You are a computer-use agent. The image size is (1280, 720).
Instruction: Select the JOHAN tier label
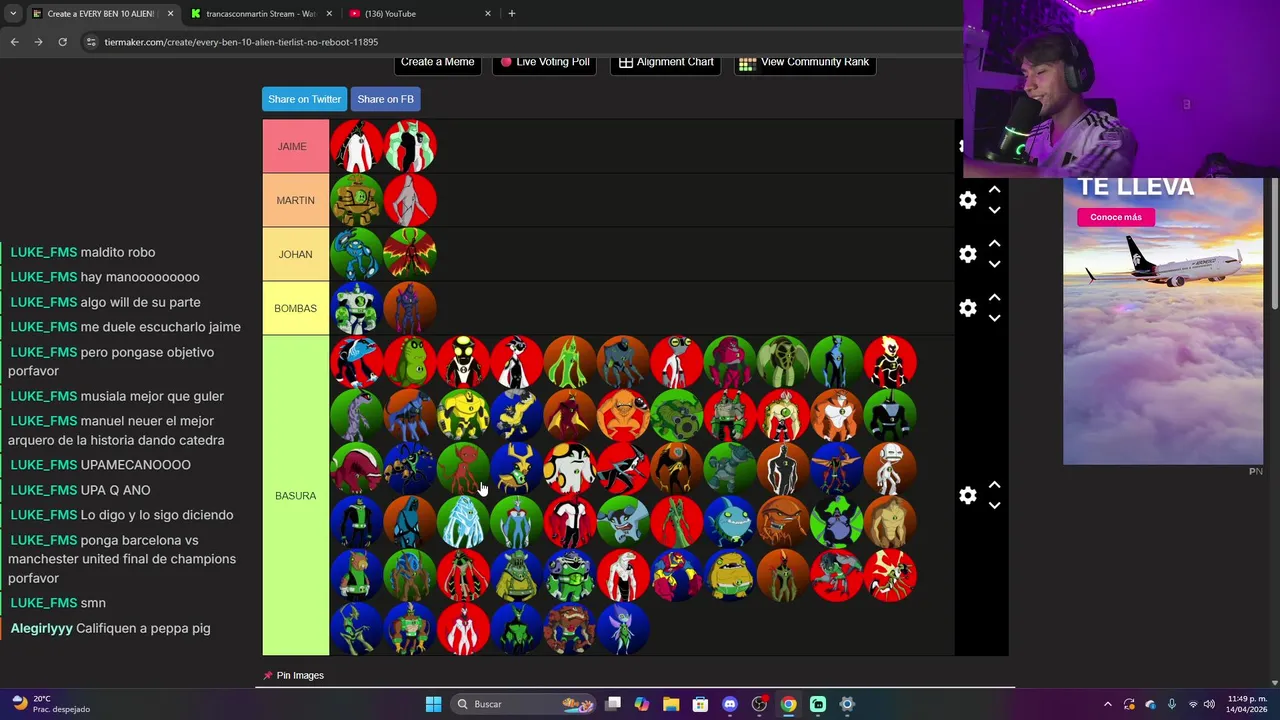295,254
